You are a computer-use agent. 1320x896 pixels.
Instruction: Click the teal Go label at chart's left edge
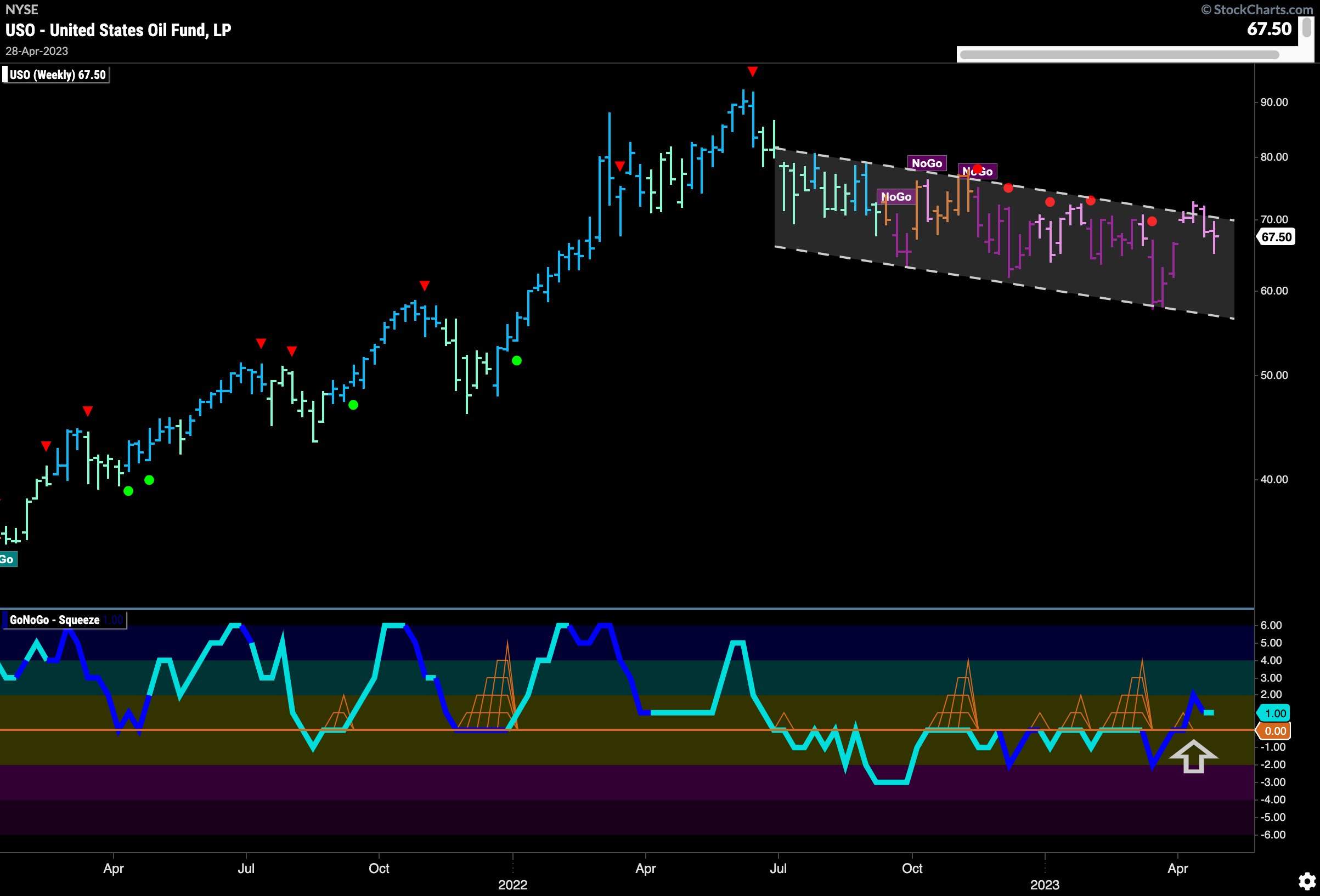click(8, 559)
